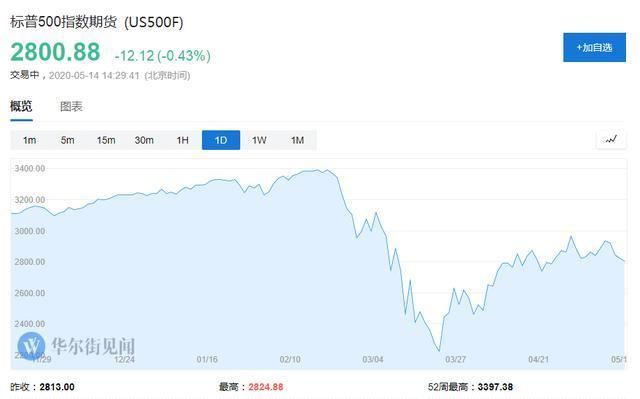Screen dimensions: 640x399
Task: Switch chart to 1H interval
Action: click(x=182, y=140)
